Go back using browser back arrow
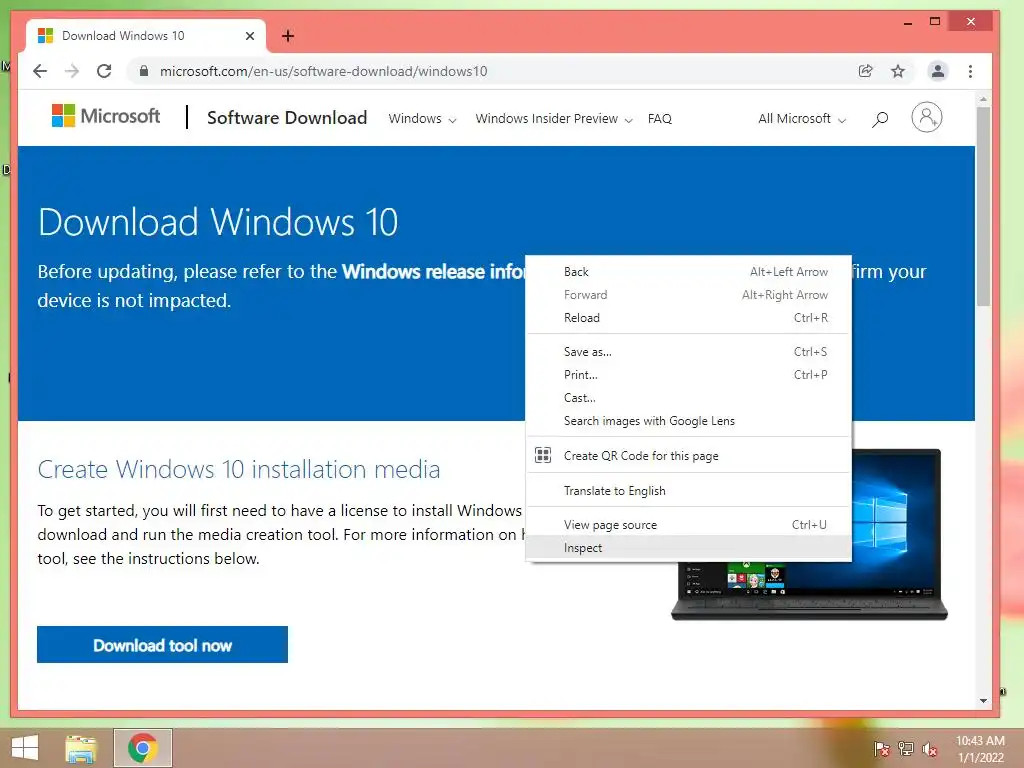Viewport: 1024px width, 768px height. (x=40, y=71)
